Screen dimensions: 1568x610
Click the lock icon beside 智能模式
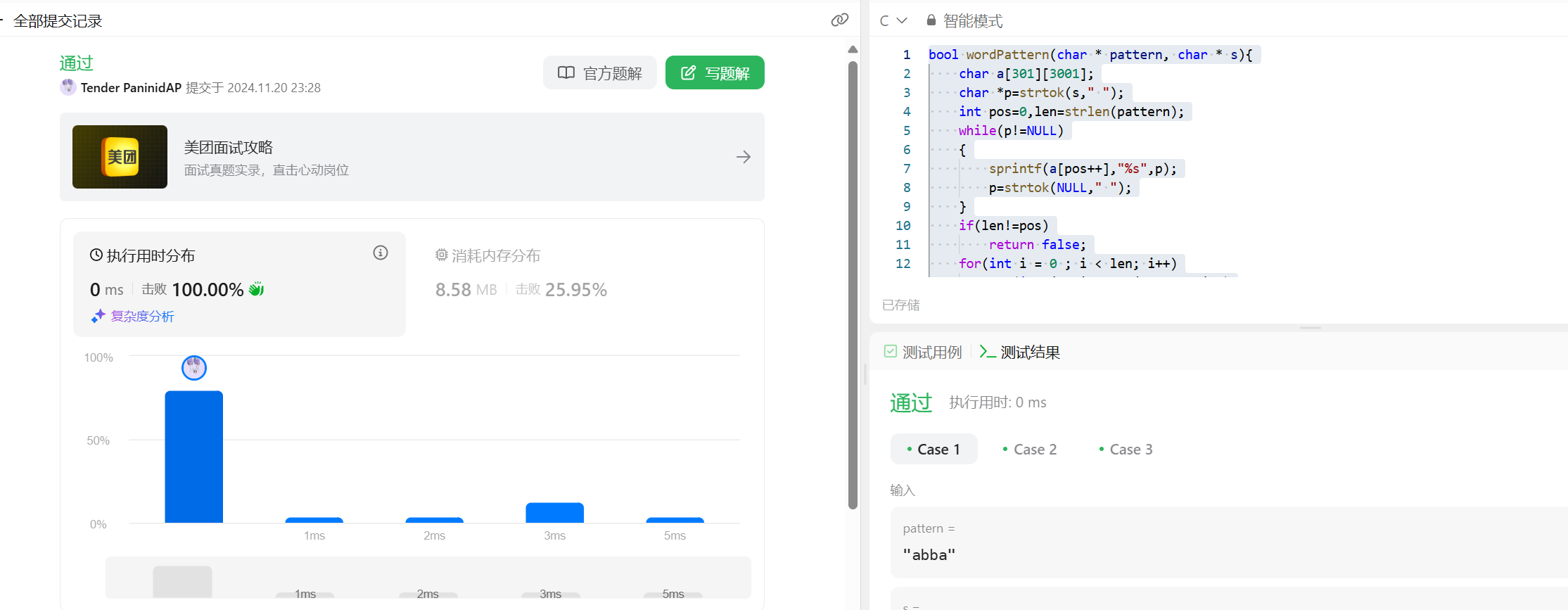(x=931, y=20)
